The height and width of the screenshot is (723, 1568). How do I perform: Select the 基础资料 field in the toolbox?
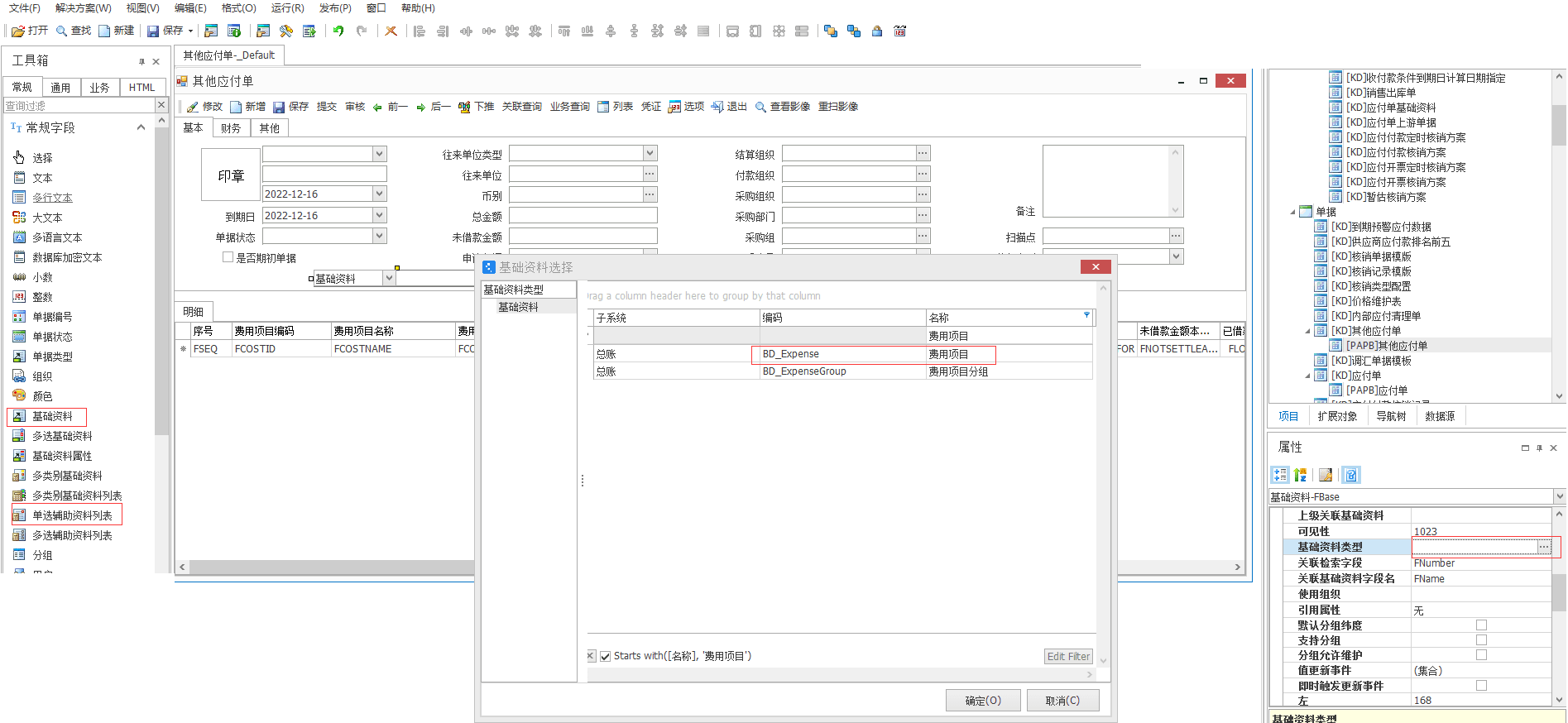[x=51, y=416]
